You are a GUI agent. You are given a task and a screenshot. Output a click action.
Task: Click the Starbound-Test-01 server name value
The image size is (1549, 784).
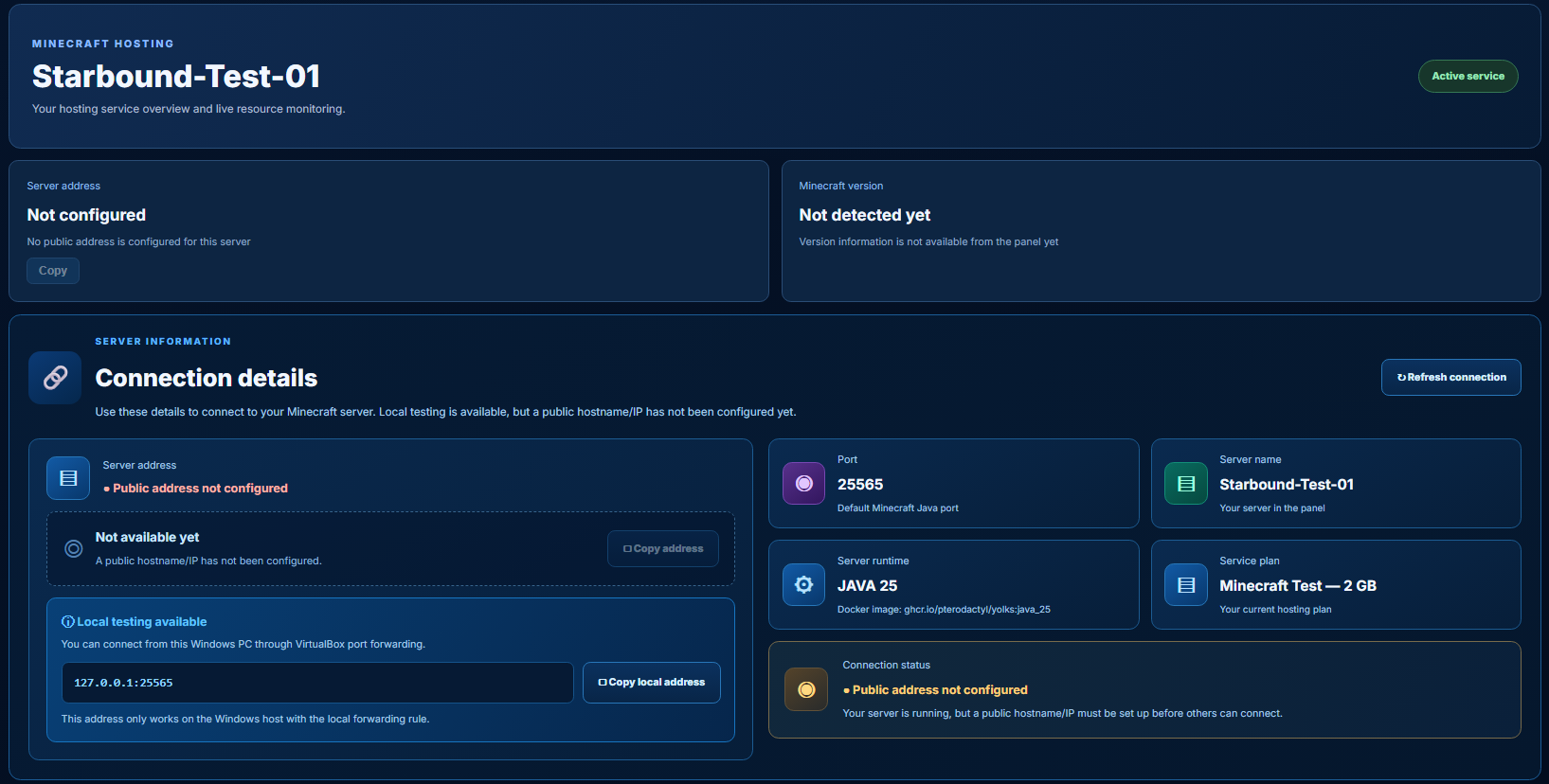(1287, 484)
